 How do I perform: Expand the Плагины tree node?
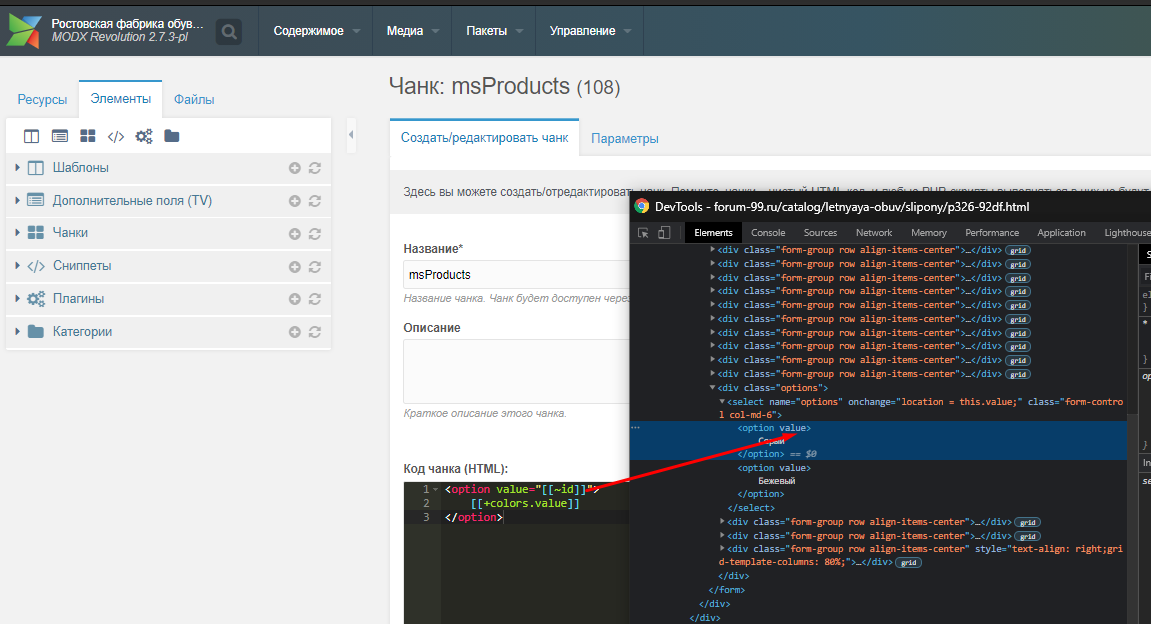point(17,298)
